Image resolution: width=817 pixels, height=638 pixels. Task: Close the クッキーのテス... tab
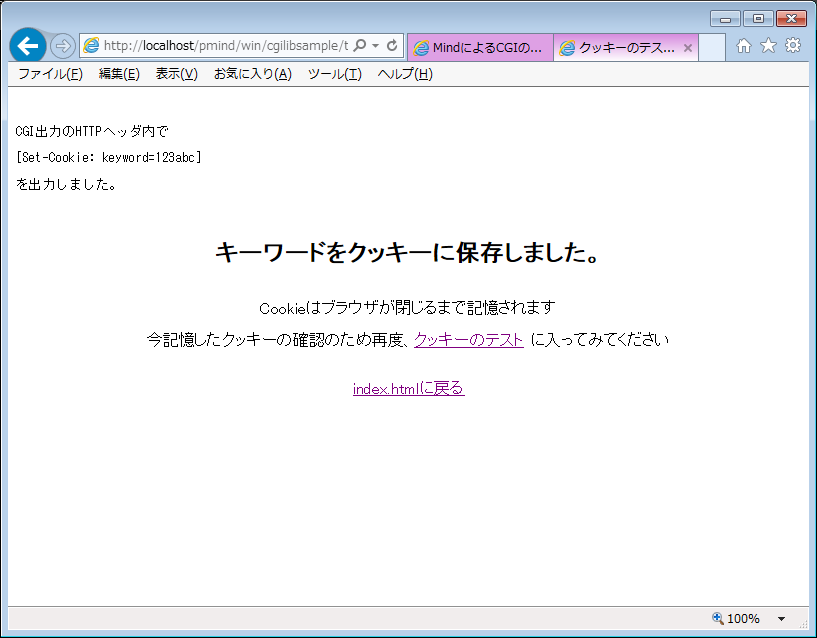688,48
